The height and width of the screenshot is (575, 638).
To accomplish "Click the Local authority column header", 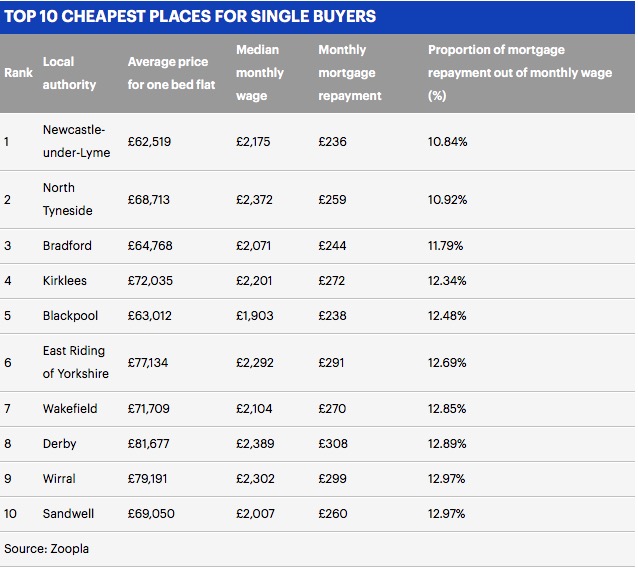I will (69, 73).
